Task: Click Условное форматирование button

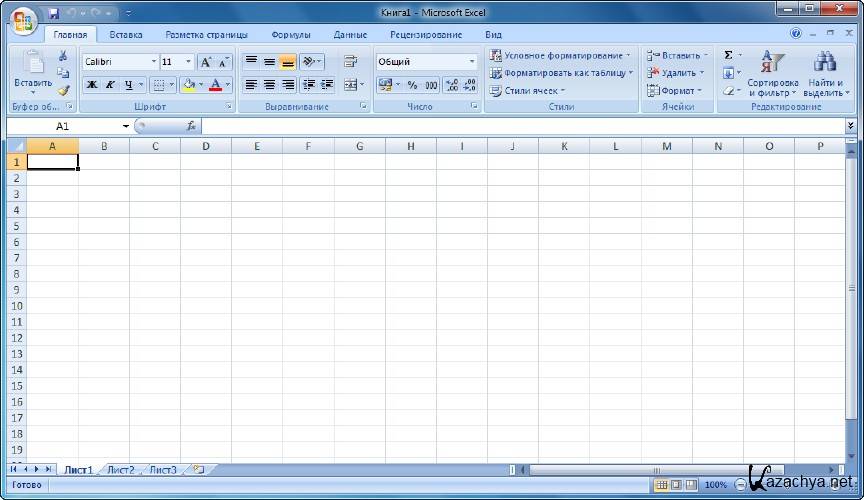Action: click(x=560, y=56)
